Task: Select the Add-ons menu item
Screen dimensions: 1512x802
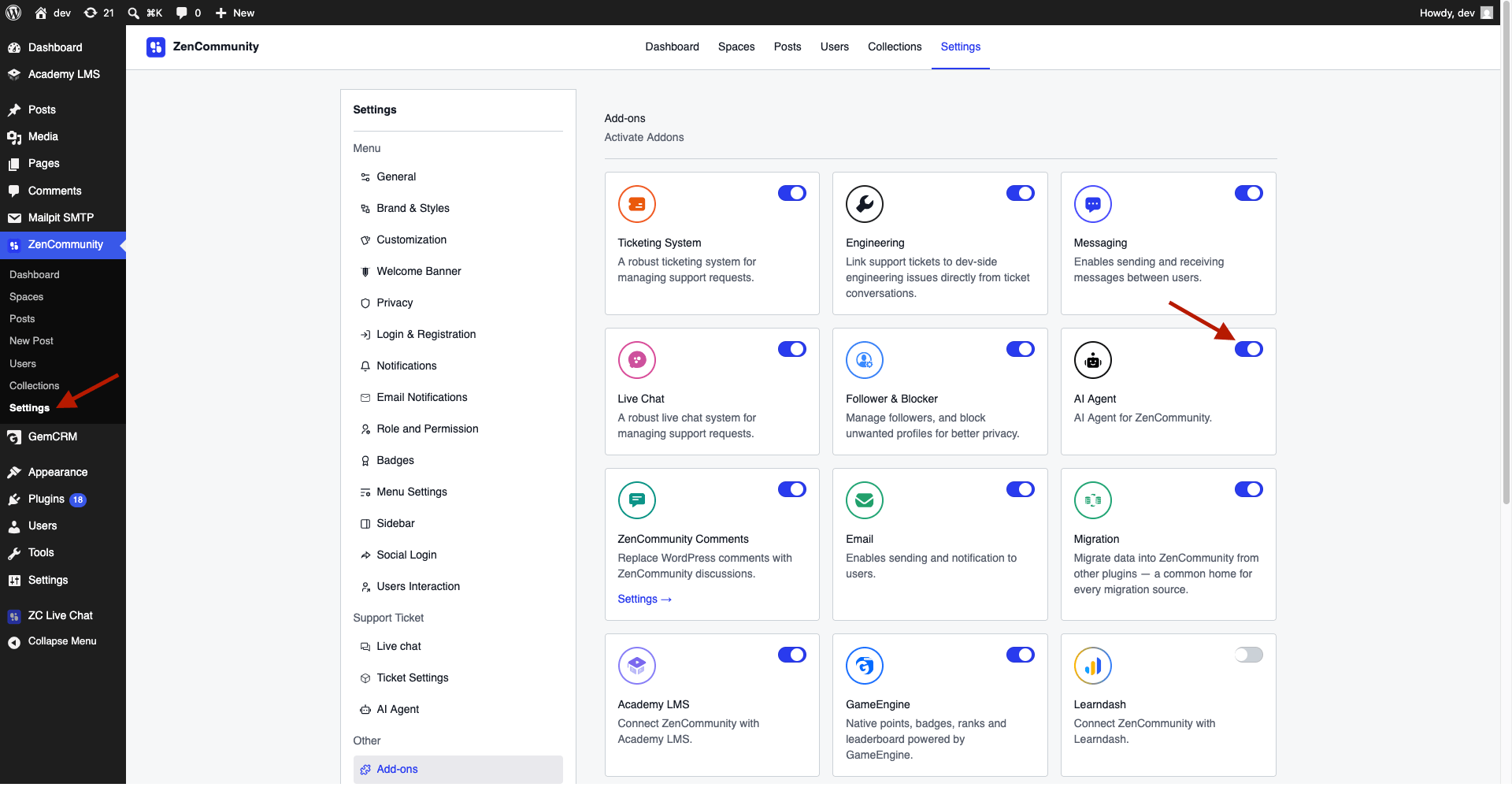Action: point(458,769)
